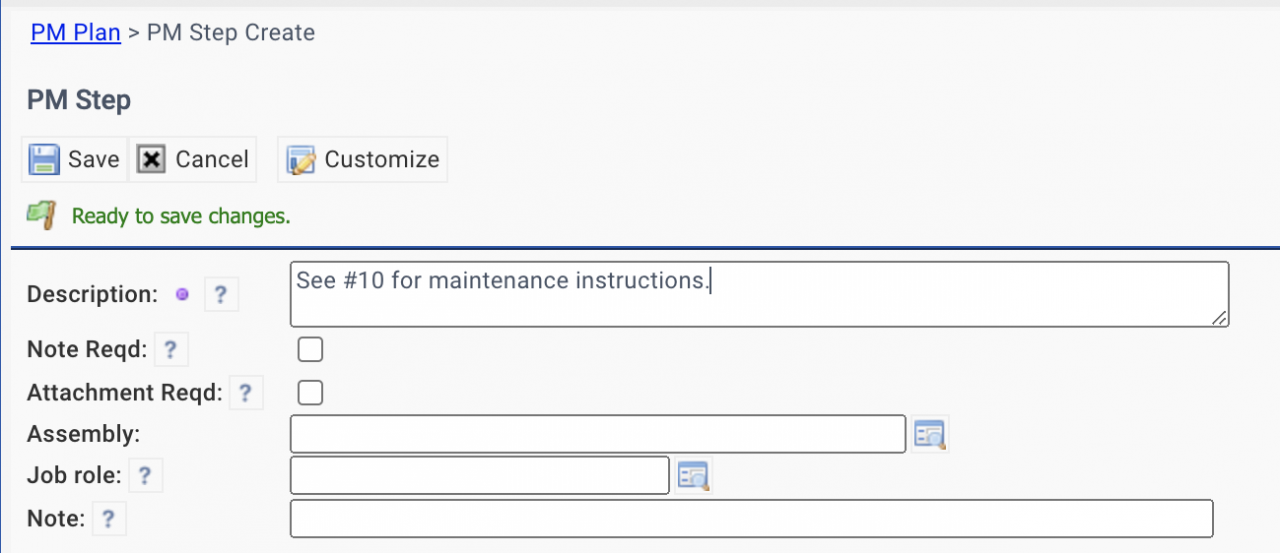Click help icon beside Description
Image resolution: width=1280 pixels, height=553 pixels.
click(221, 295)
